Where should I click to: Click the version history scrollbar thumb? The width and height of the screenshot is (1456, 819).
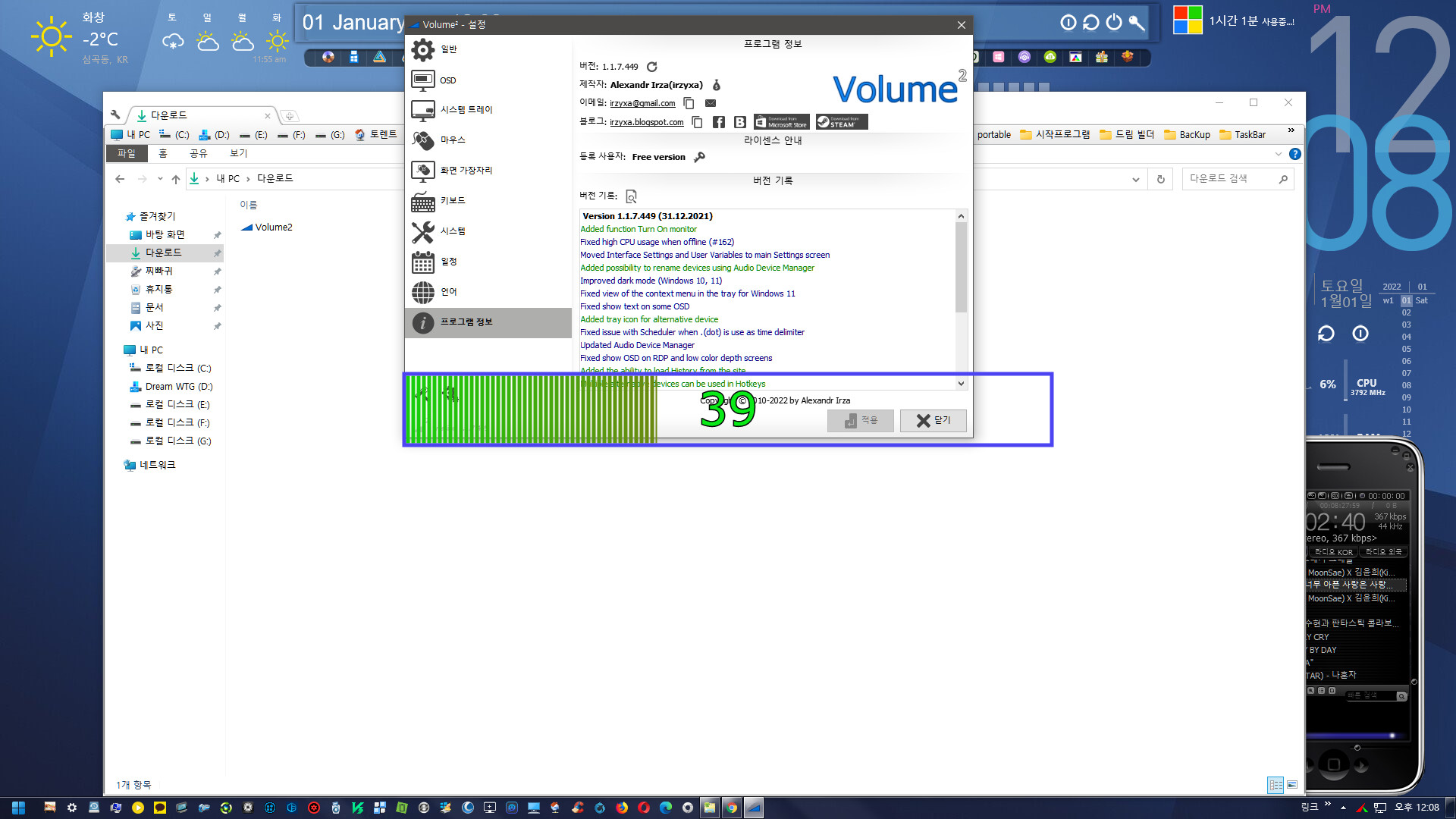point(961,268)
